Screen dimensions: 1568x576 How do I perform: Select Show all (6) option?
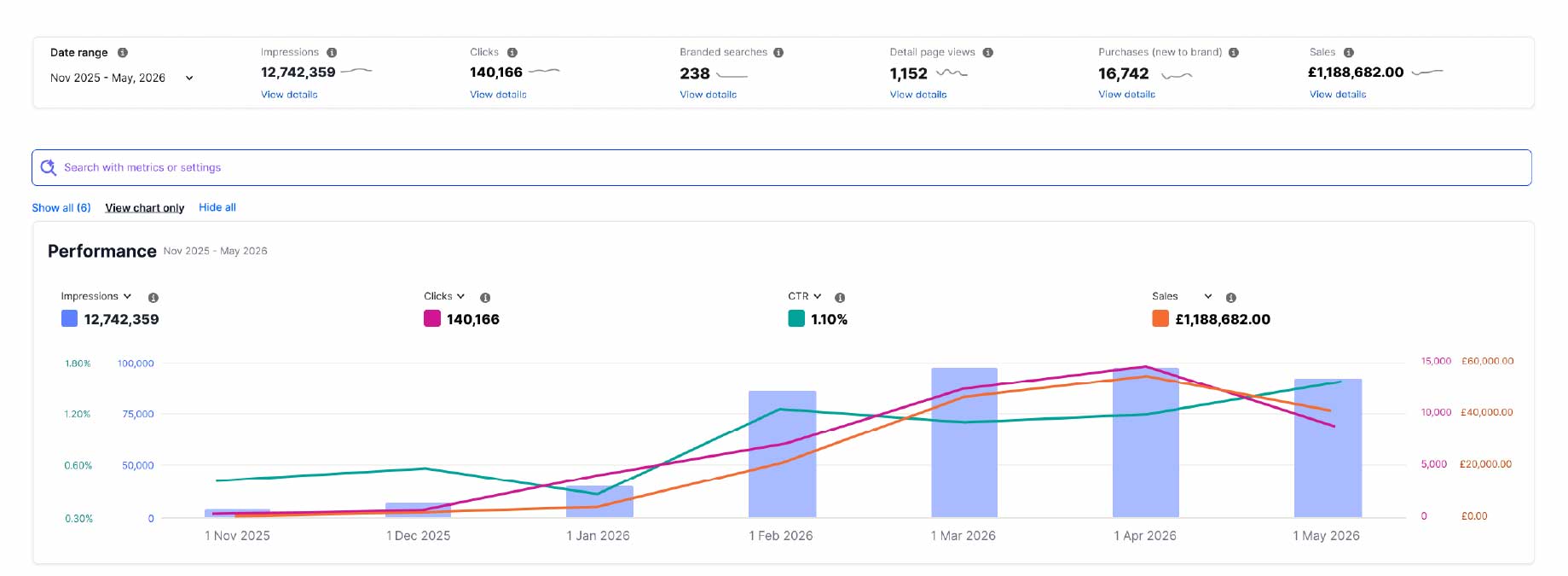pyautogui.click(x=61, y=207)
